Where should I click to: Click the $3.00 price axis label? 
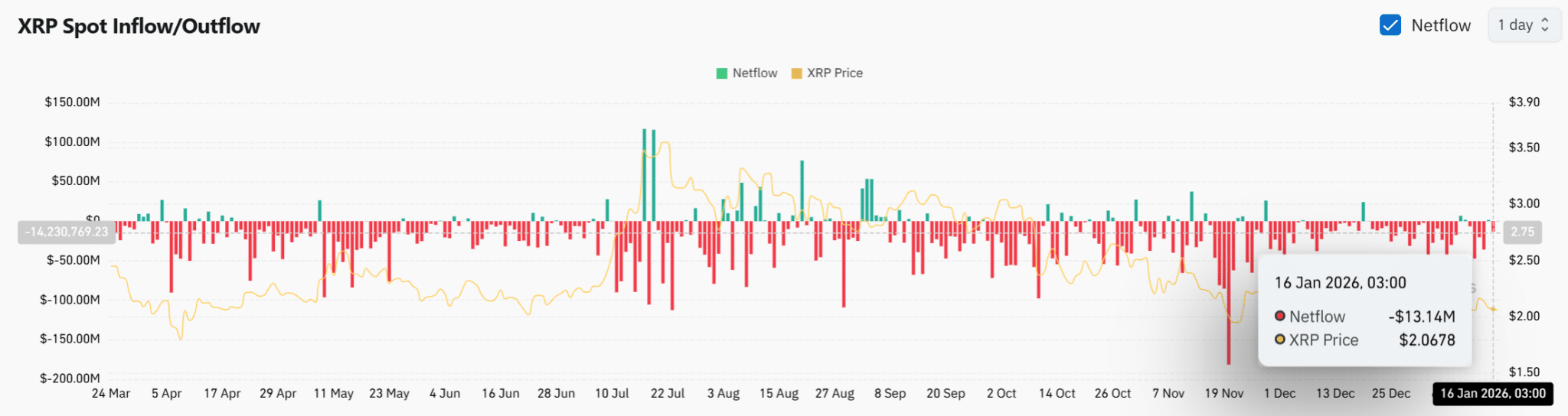coord(1524,203)
